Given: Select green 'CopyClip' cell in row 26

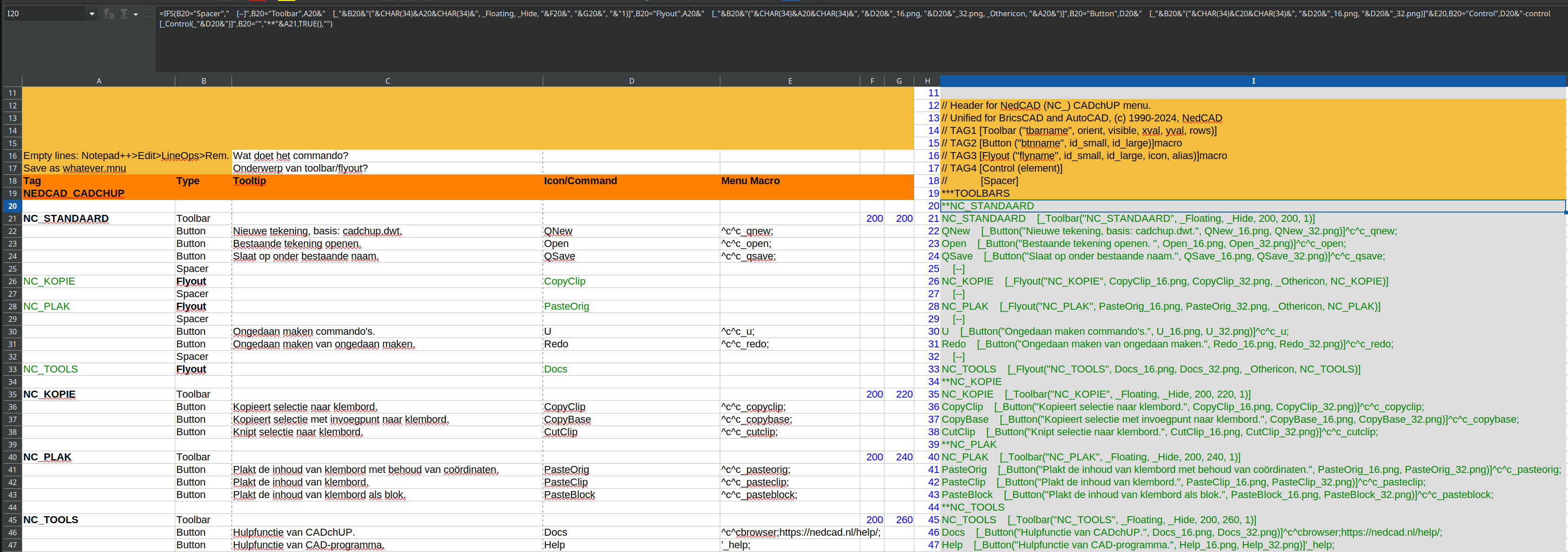Looking at the screenshot, I should click(631, 281).
